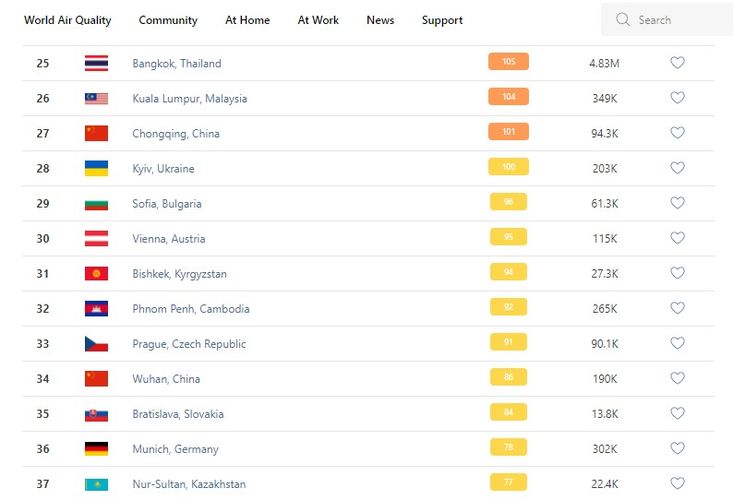This screenshot has width=733, height=500.
Task: Open Sofia, Bulgaria city link
Action: (x=167, y=204)
